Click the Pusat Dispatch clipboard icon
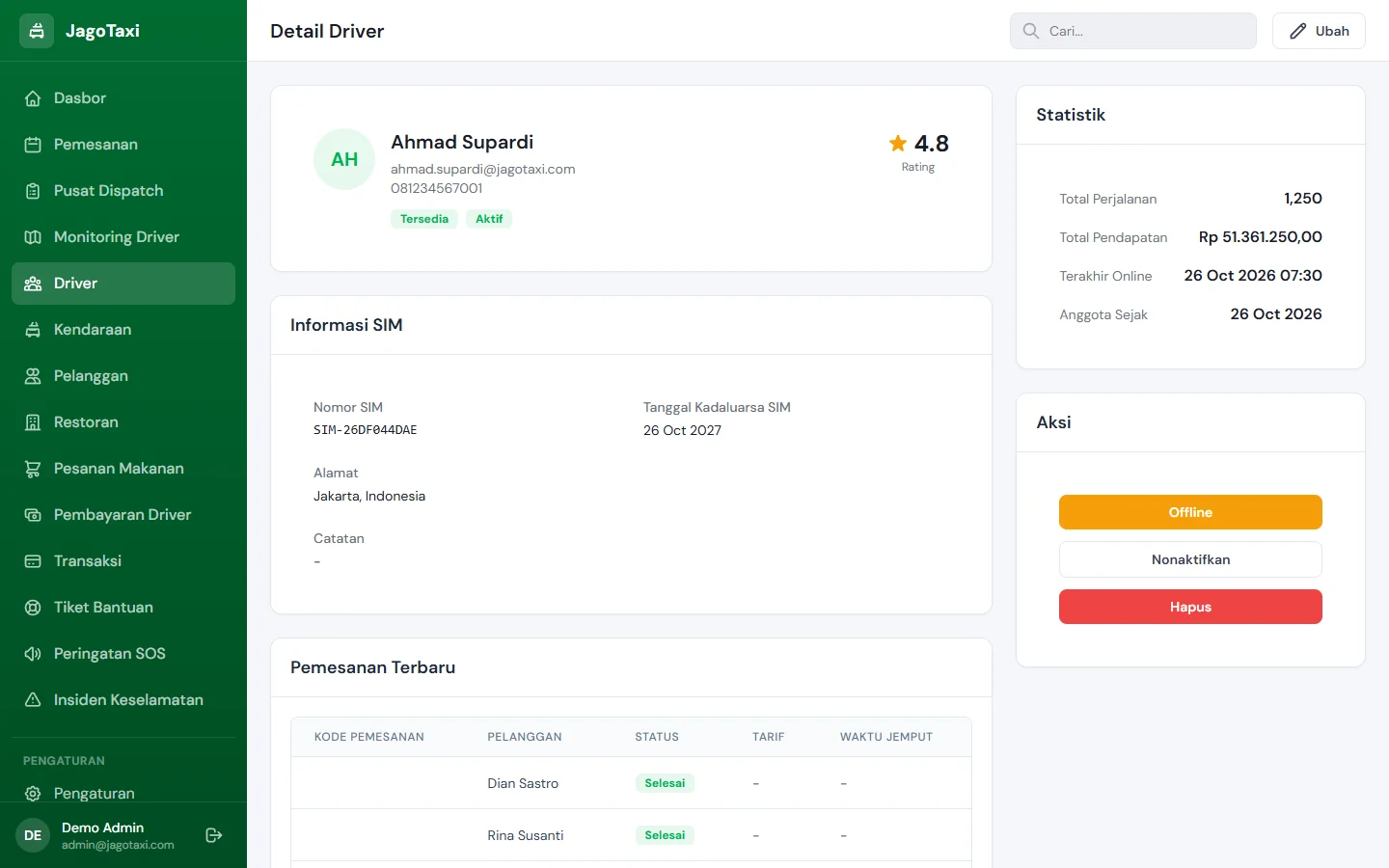The image size is (1389, 868). [x=33, y=191]
